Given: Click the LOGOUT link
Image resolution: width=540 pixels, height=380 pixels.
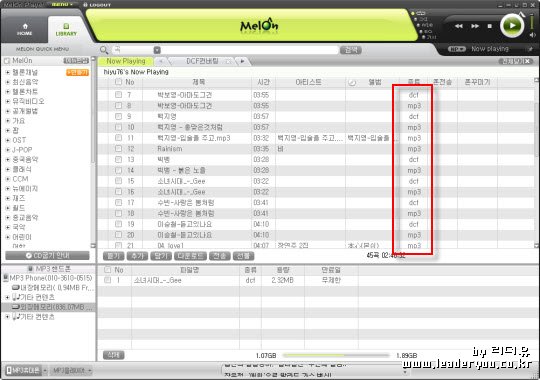Looking at the screenshot, I should point(100,5).
